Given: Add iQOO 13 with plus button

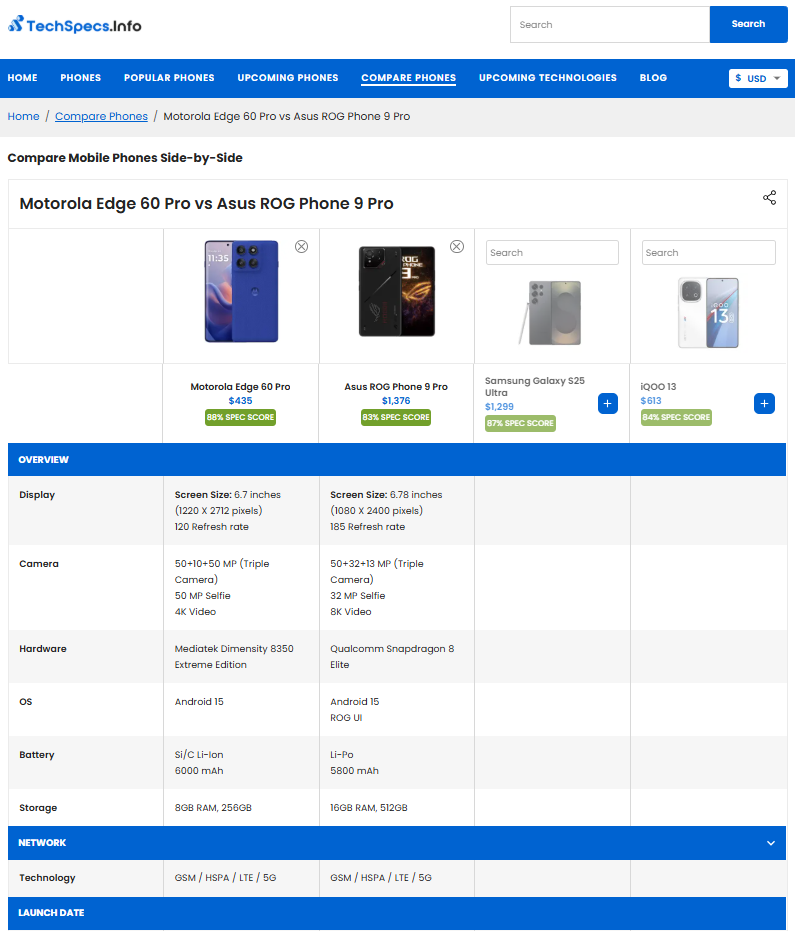Looking at the screenshot, I should [x=764, y=404].
